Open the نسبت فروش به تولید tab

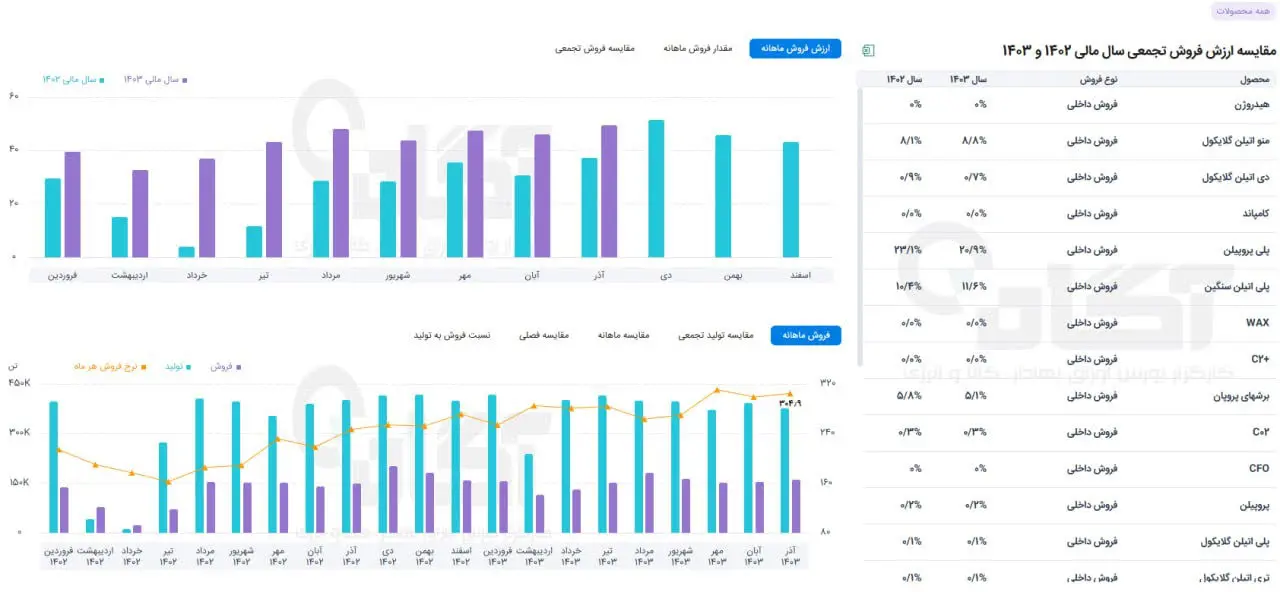452,335
